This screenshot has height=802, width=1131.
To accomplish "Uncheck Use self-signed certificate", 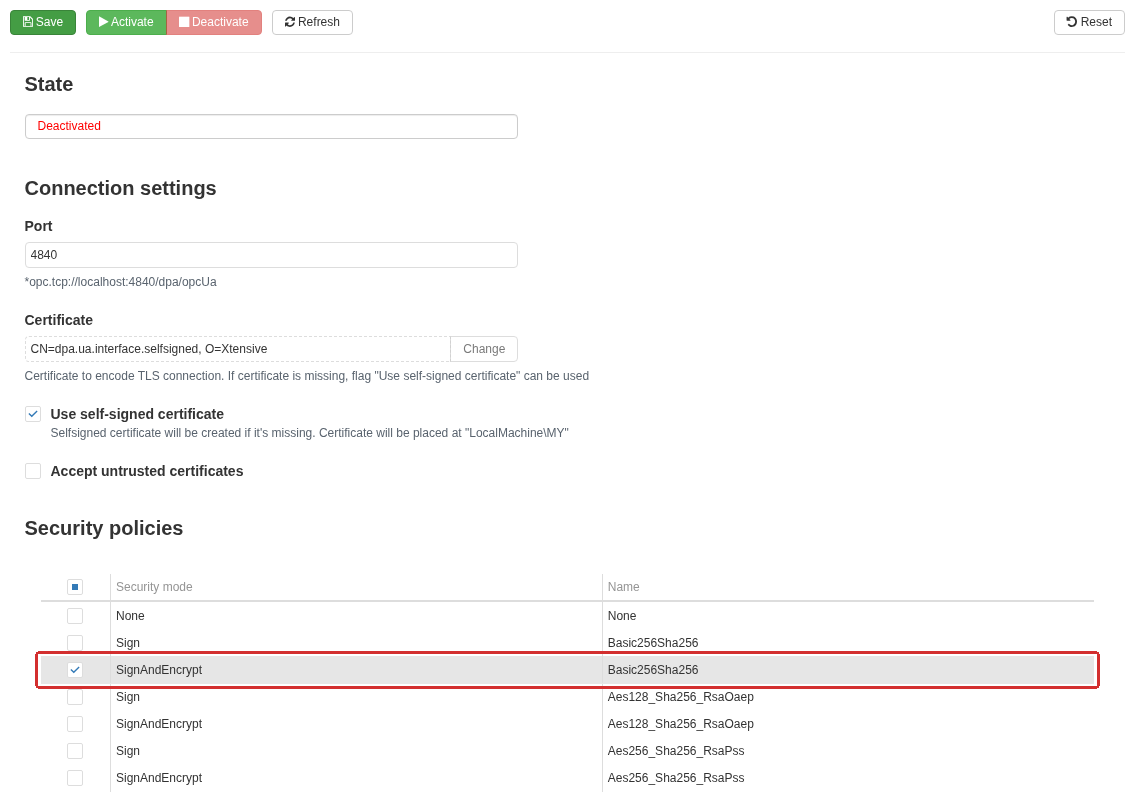I will 33,414.
